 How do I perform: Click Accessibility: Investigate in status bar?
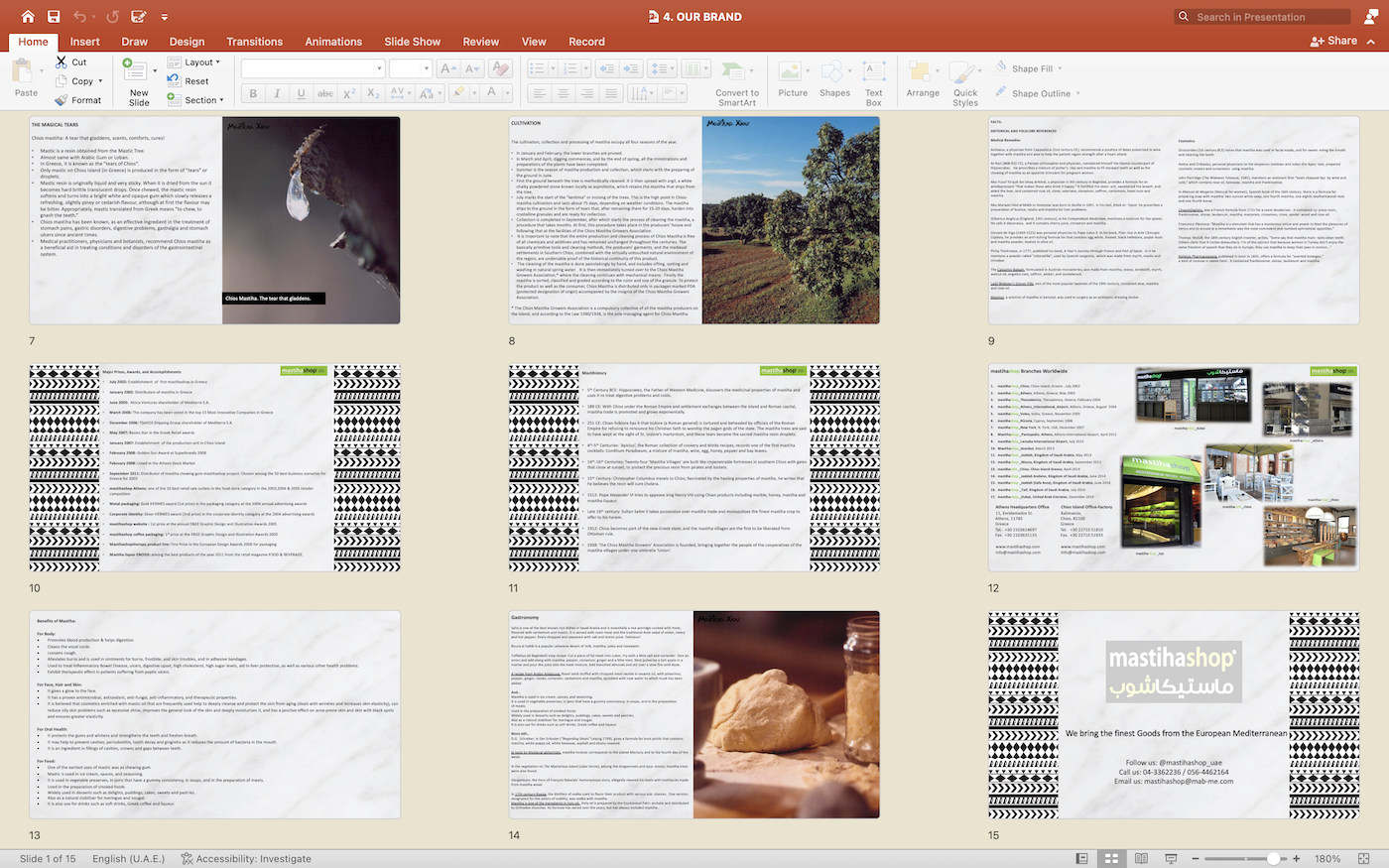click(246, 859)
